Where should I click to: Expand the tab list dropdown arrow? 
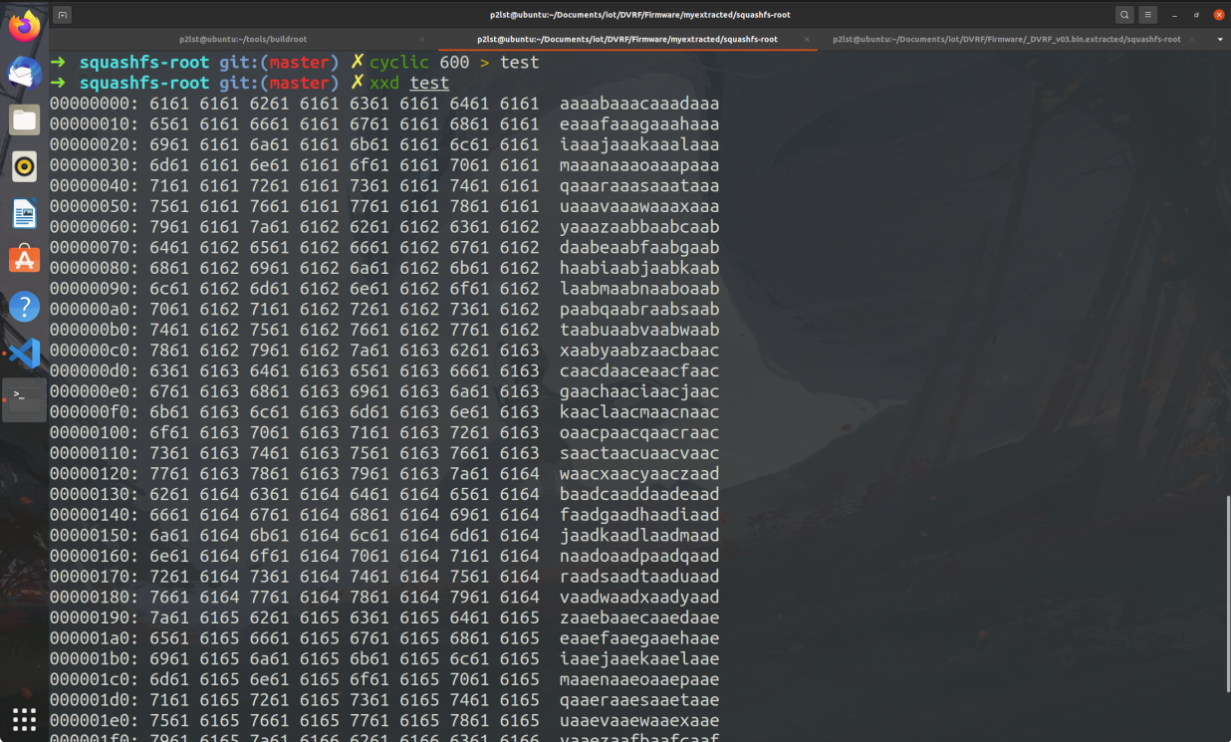coord(1220,39)
